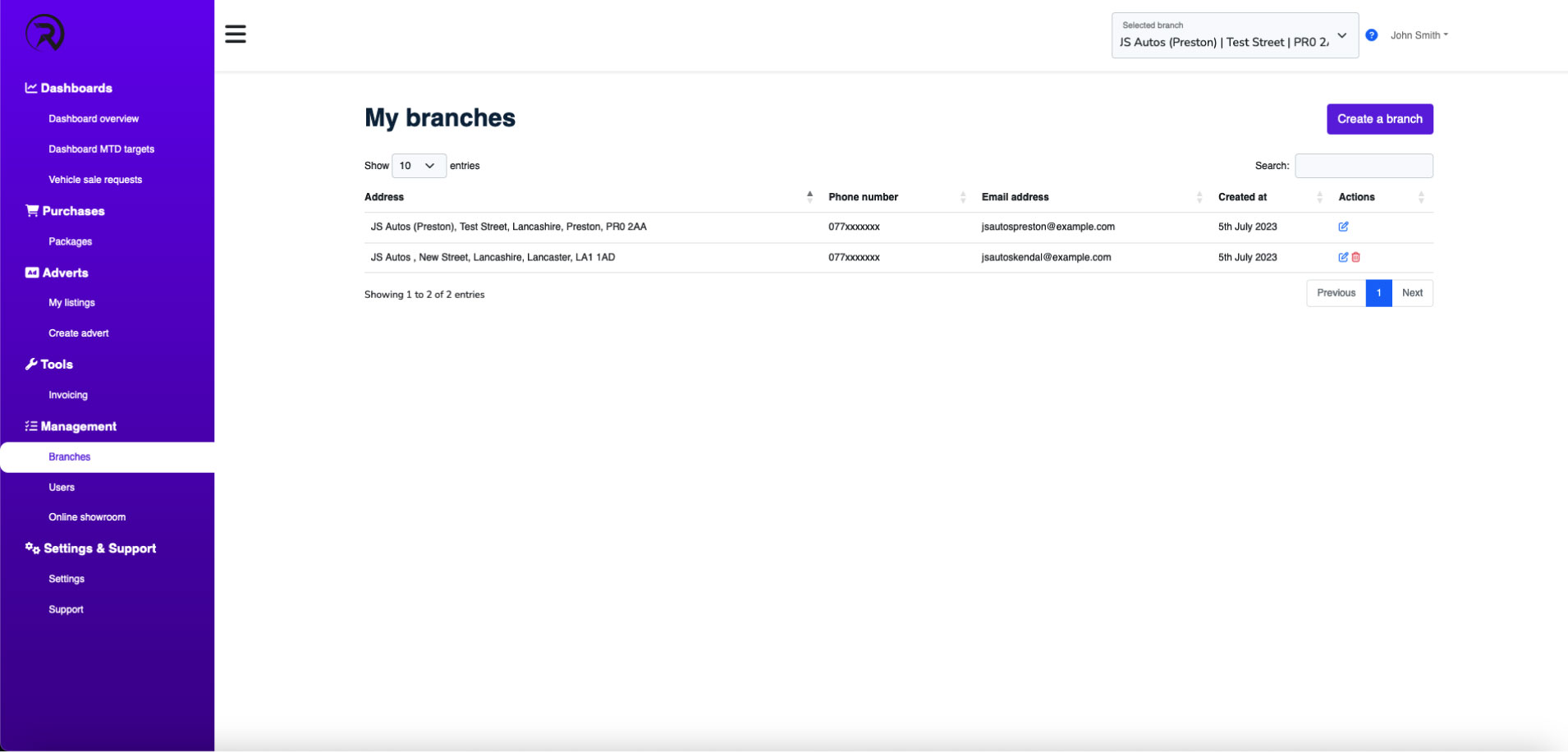Click inside the Search field

pyautogui.click(x=1364, y=166)
